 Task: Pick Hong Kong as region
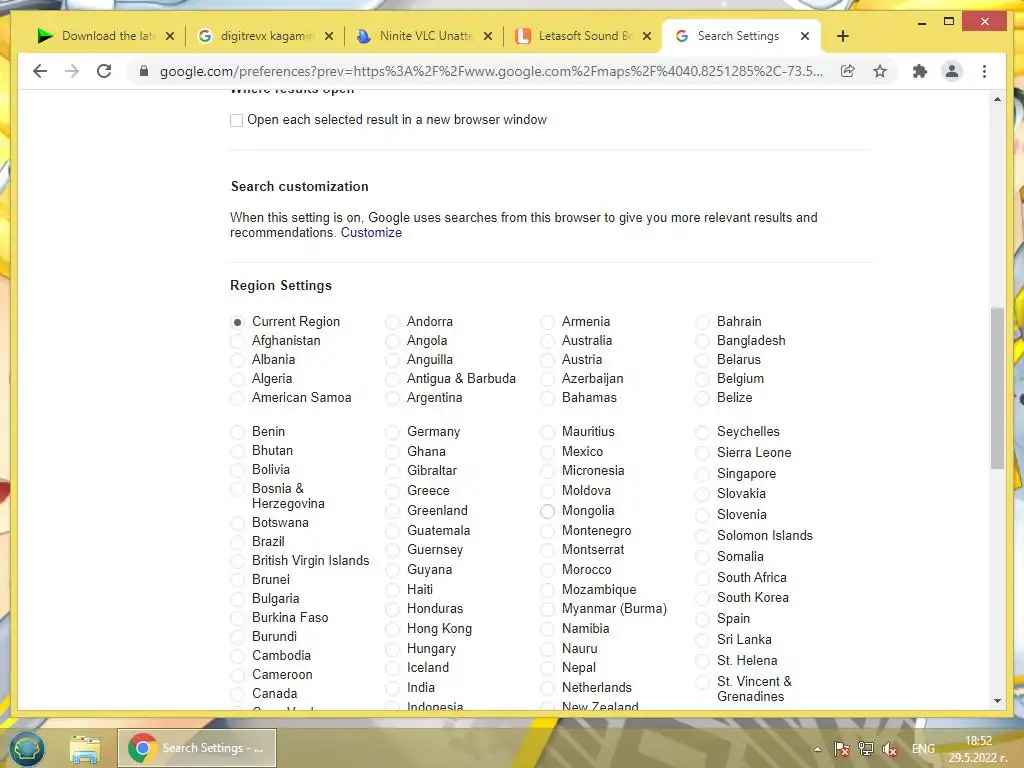[392, 629]
